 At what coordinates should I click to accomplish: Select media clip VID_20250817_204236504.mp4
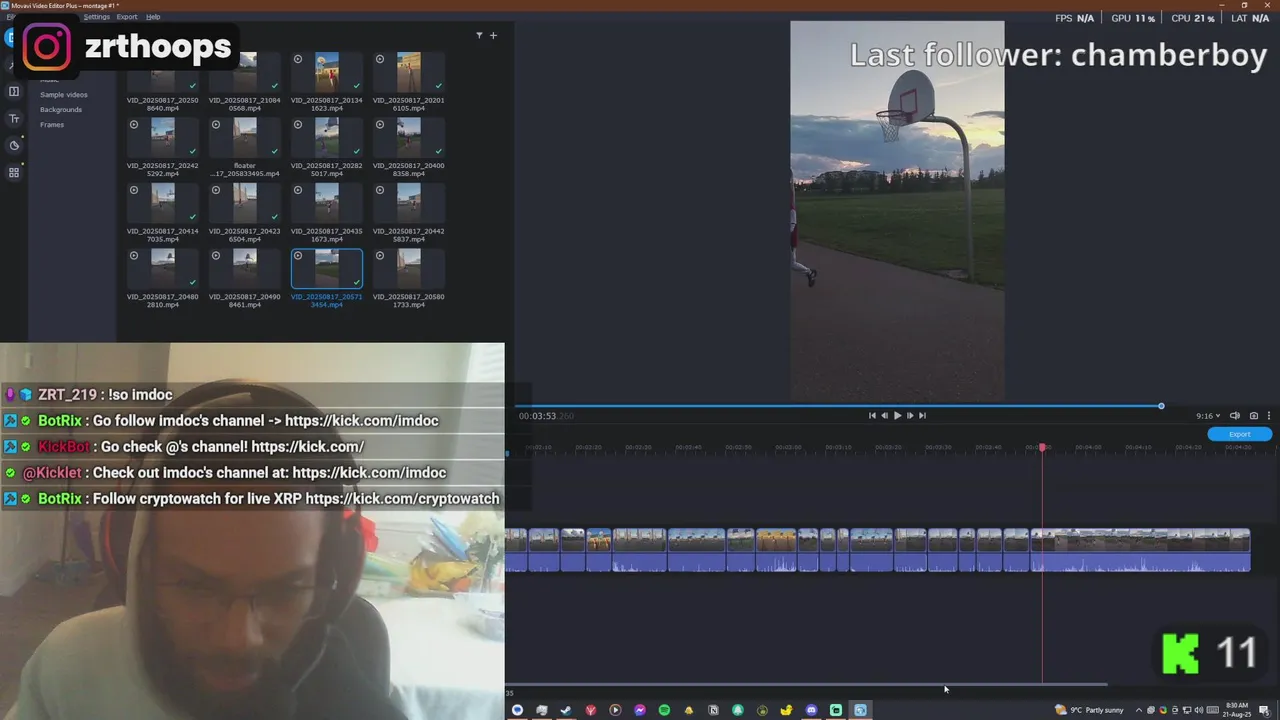click(245, 203)
